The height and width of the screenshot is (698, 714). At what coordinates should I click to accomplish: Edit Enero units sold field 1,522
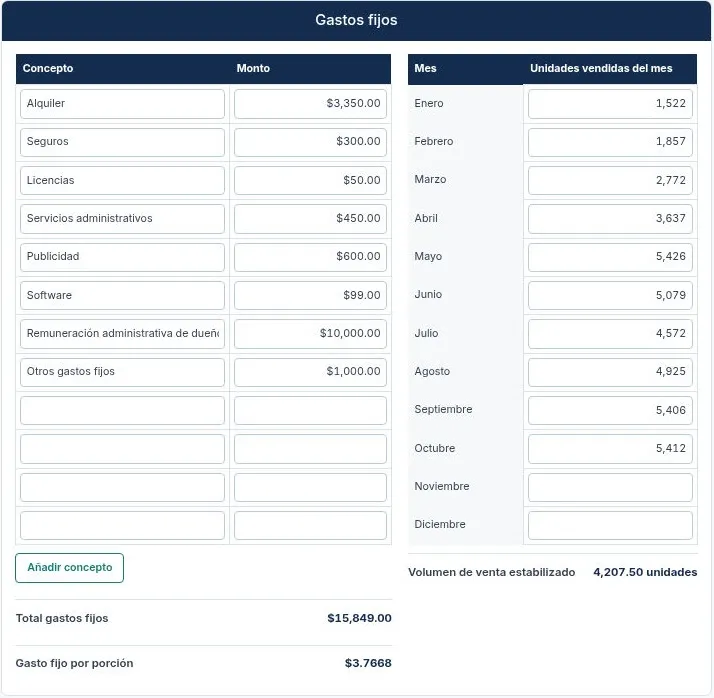click(x=610, y=103)
